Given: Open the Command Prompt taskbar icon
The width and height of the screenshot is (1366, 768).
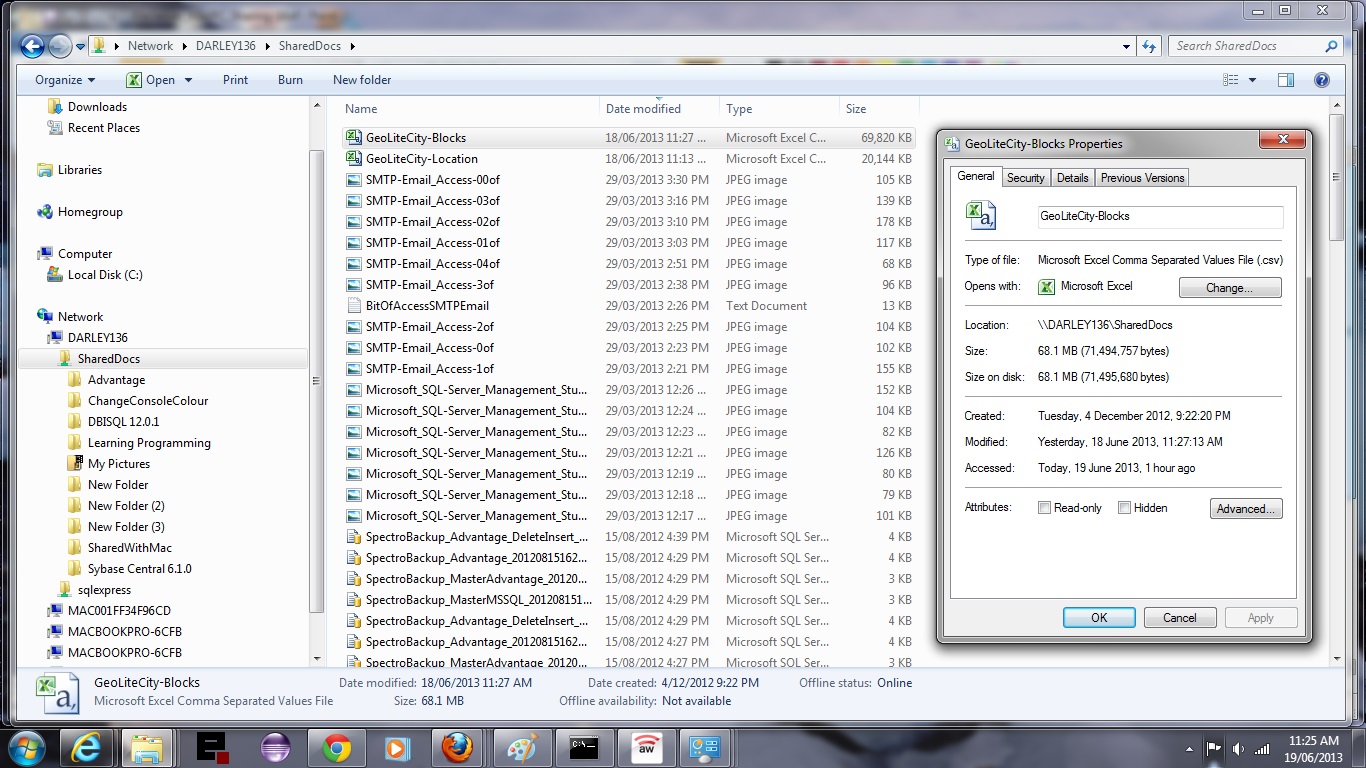Looking at the screenshot, I should tap(584, 748).
